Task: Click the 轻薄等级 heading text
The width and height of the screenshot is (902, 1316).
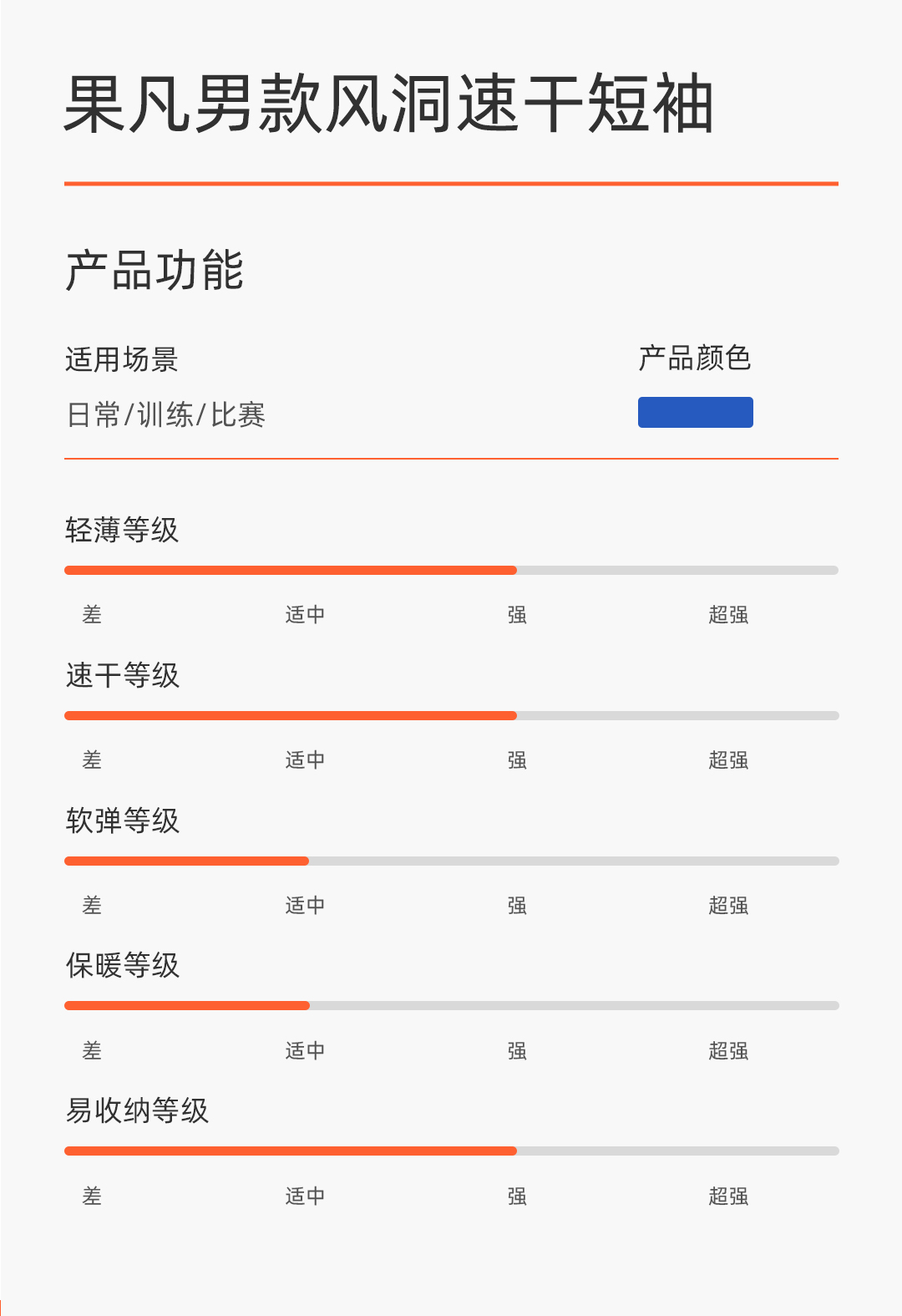Action: 122,530
